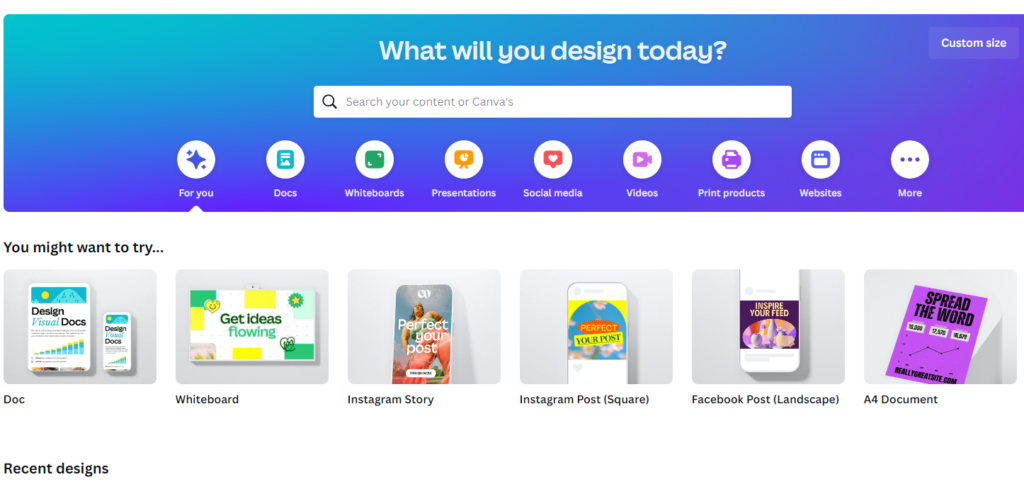This screenshot has width=1024, height=494.
Task: Open the Whiteboards category icon
Action: coord(374,159)
